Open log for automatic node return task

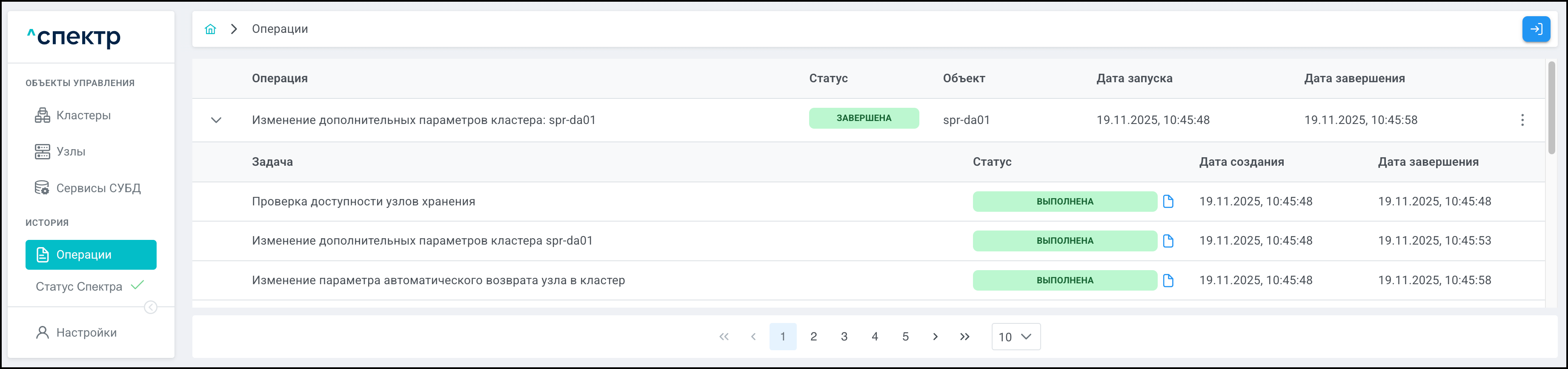[1167, 281]
